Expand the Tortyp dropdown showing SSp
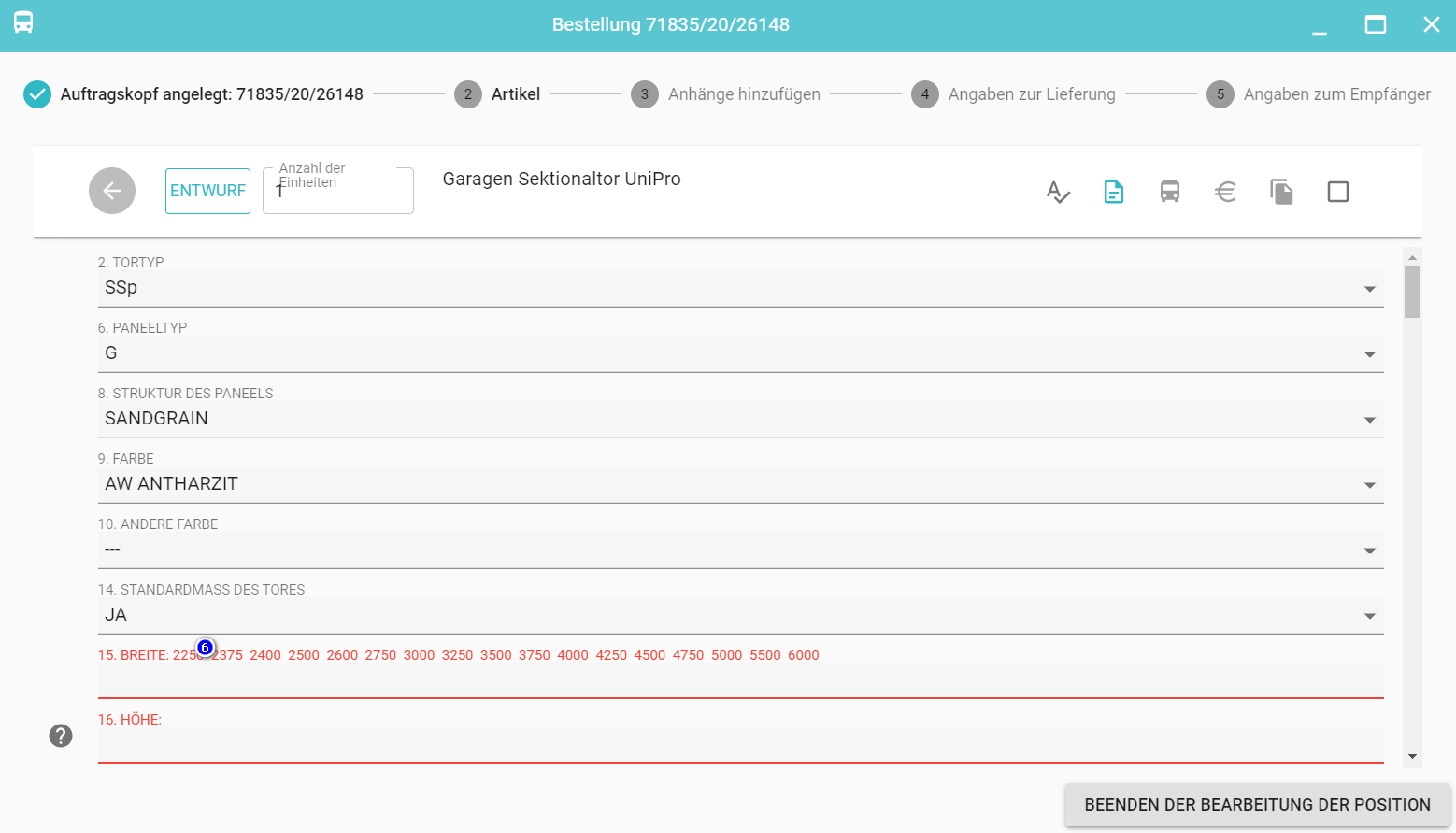Image resolution: width=1456 pixels, height=833 pixels. tap(740, 288)
